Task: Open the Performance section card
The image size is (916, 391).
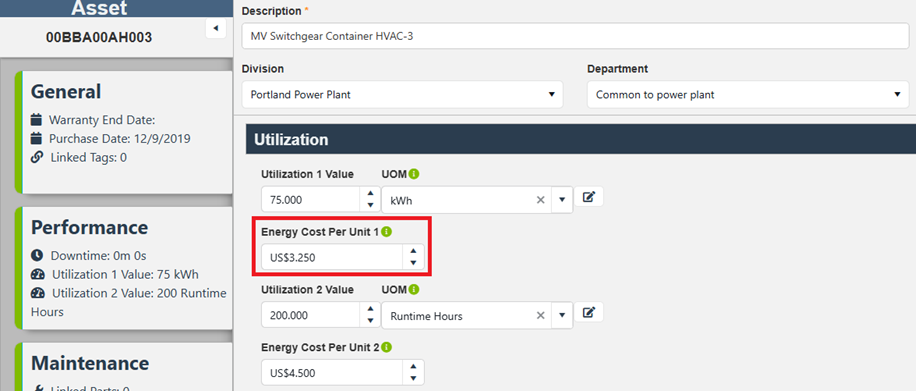Action: coord(123,268)
